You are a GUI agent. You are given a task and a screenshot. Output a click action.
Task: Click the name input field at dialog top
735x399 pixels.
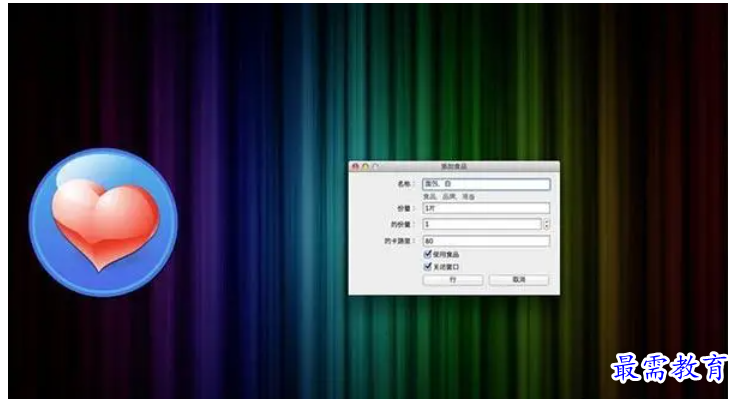[x=486, y=184]
